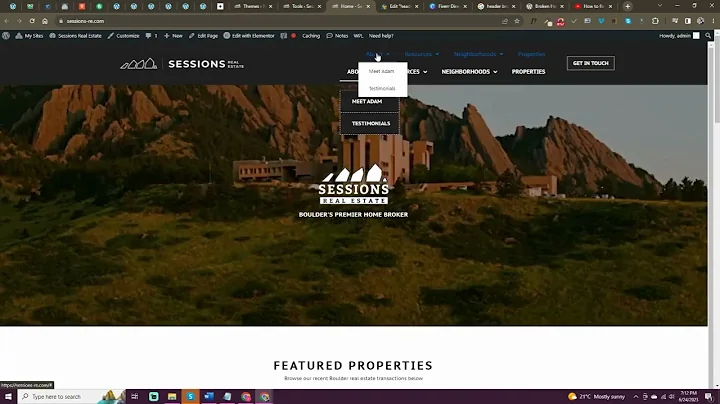Close the Themes browser tab

tap(270, 6)
